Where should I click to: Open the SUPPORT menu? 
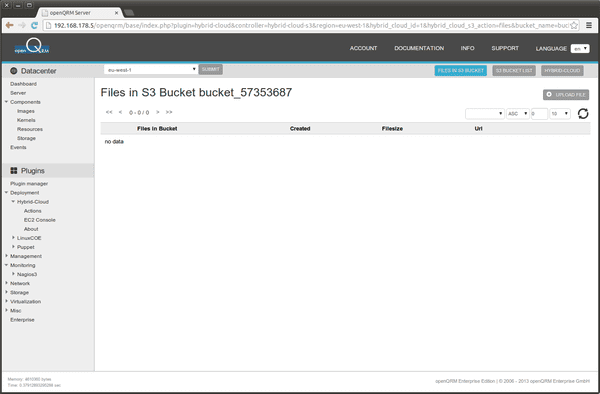point(505,48)
